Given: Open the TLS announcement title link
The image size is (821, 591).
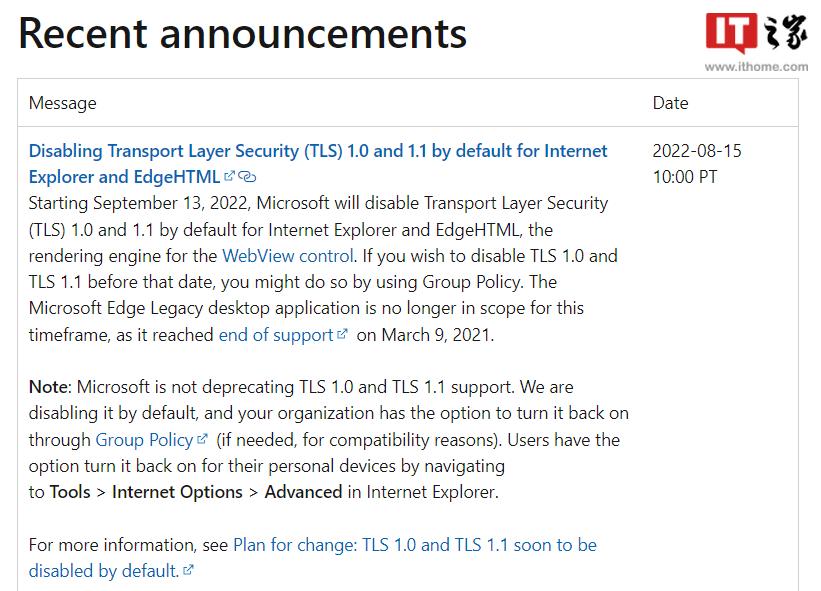Looking at the screenshot, I should [318, 150].
